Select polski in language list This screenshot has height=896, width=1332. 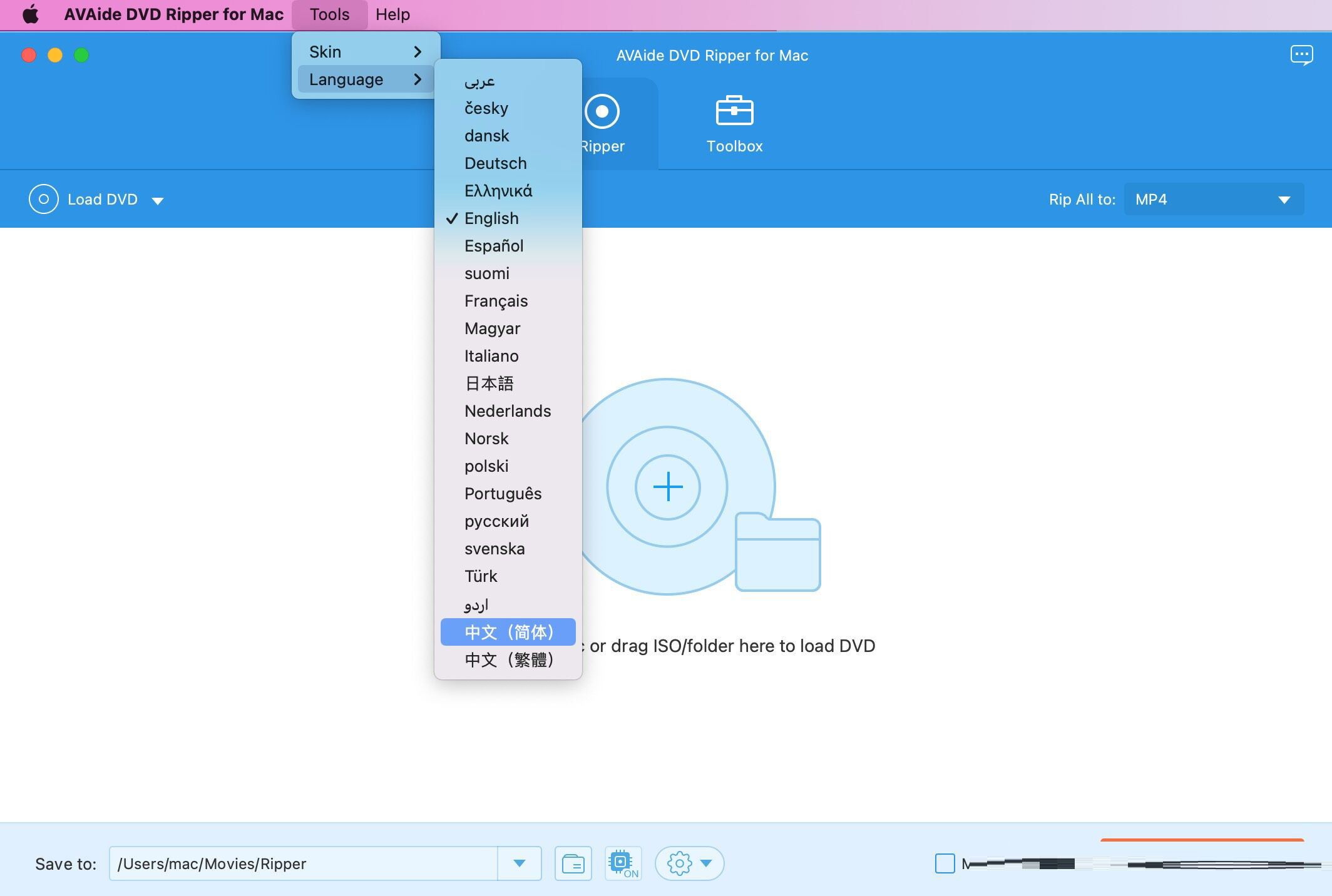pyautogui.click(x=508, y=466)
